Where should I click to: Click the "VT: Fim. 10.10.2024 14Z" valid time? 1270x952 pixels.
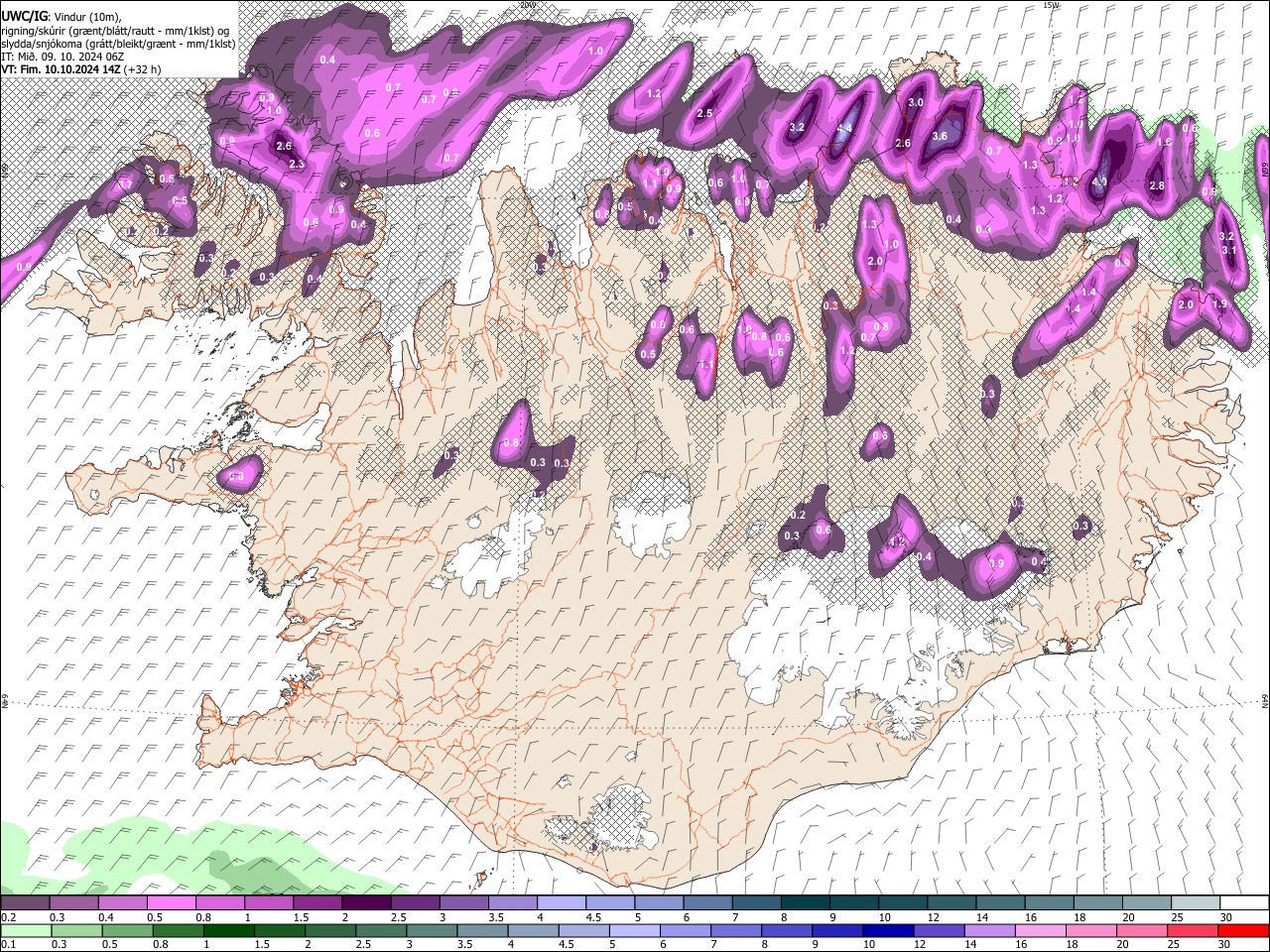coord(61,68)
